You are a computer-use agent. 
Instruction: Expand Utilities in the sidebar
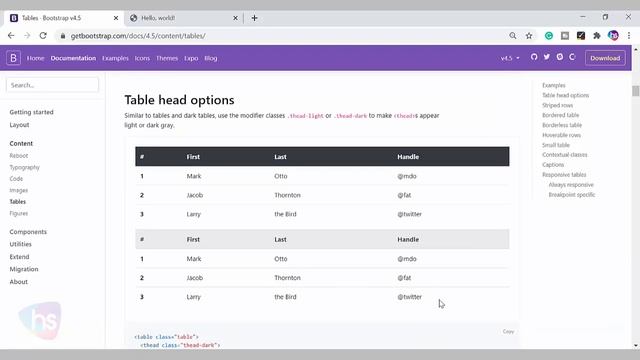click(x=20, y=244)
